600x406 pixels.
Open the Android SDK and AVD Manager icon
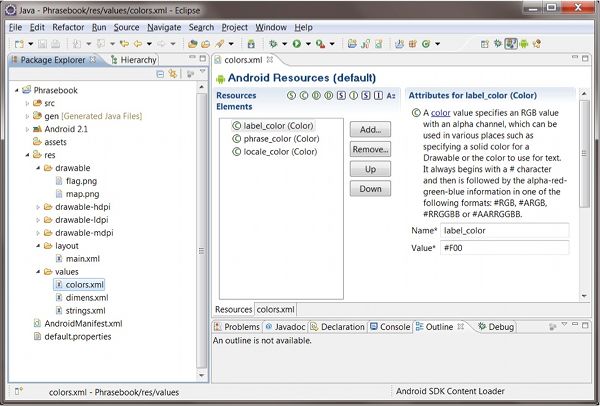[251, 44]
